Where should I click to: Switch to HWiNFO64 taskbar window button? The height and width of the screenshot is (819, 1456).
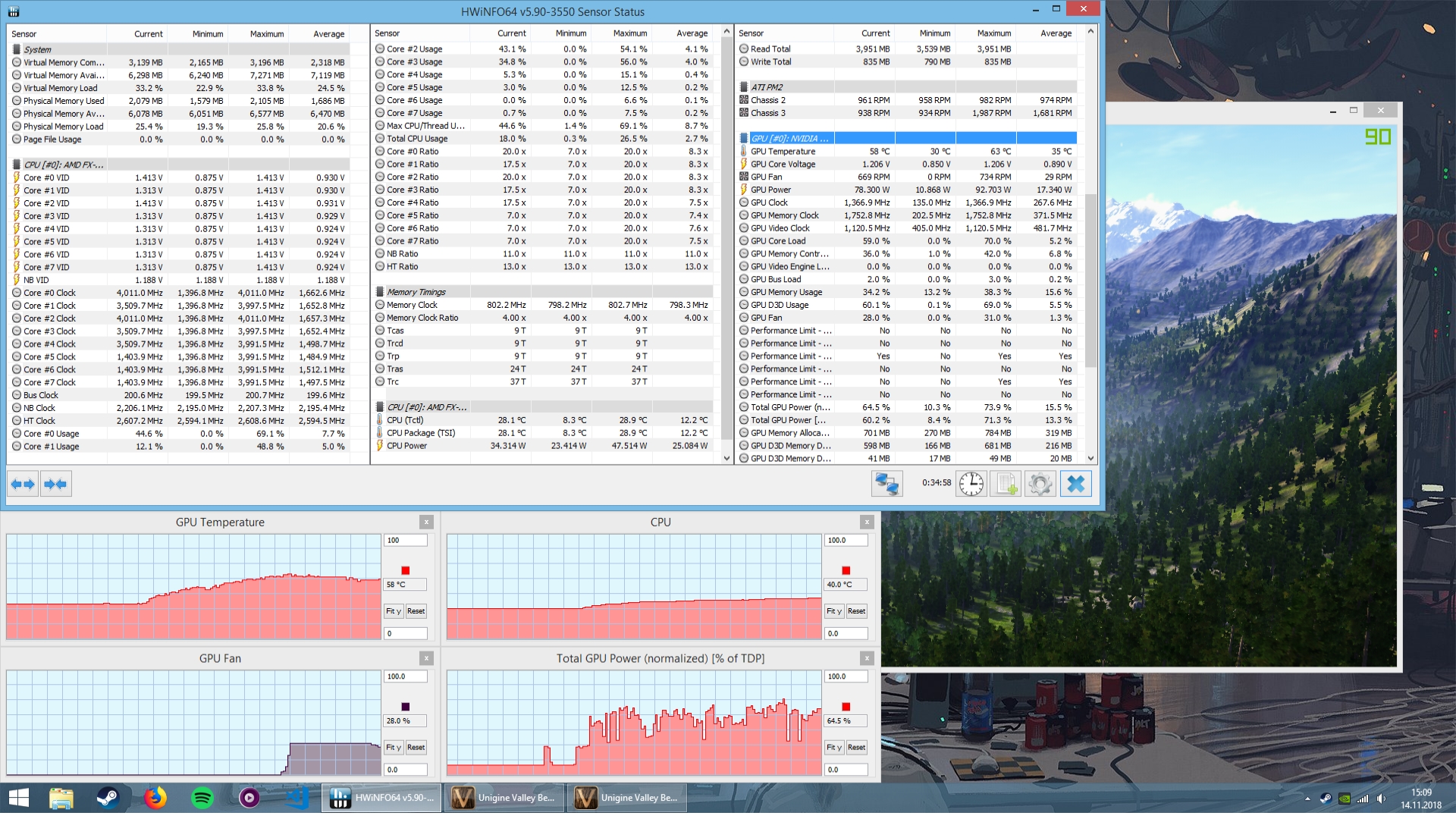pyautogui.click(x=383, y=798)
